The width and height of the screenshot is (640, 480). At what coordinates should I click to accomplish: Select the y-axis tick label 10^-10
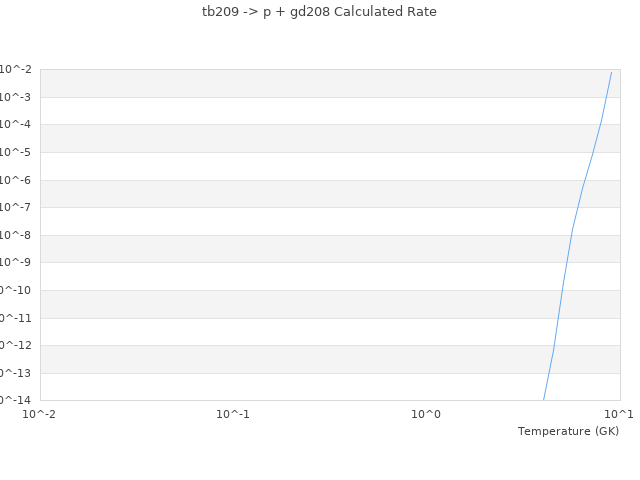[x=14, y=290]
